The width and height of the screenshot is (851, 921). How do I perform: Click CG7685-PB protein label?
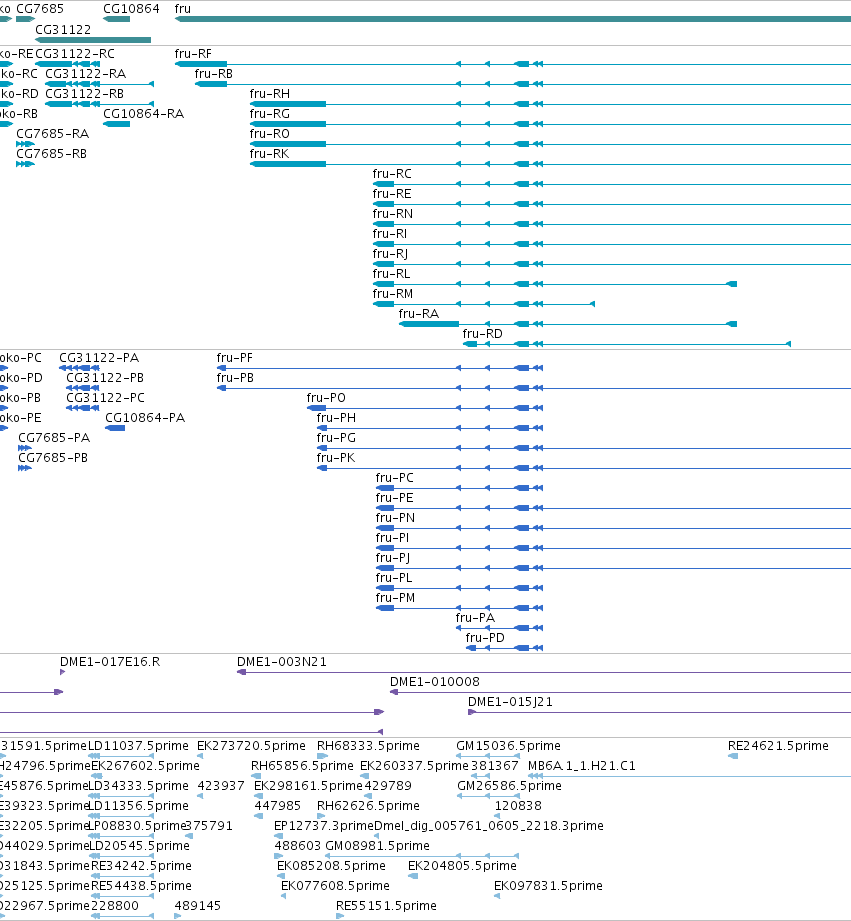tap(53, 458)
